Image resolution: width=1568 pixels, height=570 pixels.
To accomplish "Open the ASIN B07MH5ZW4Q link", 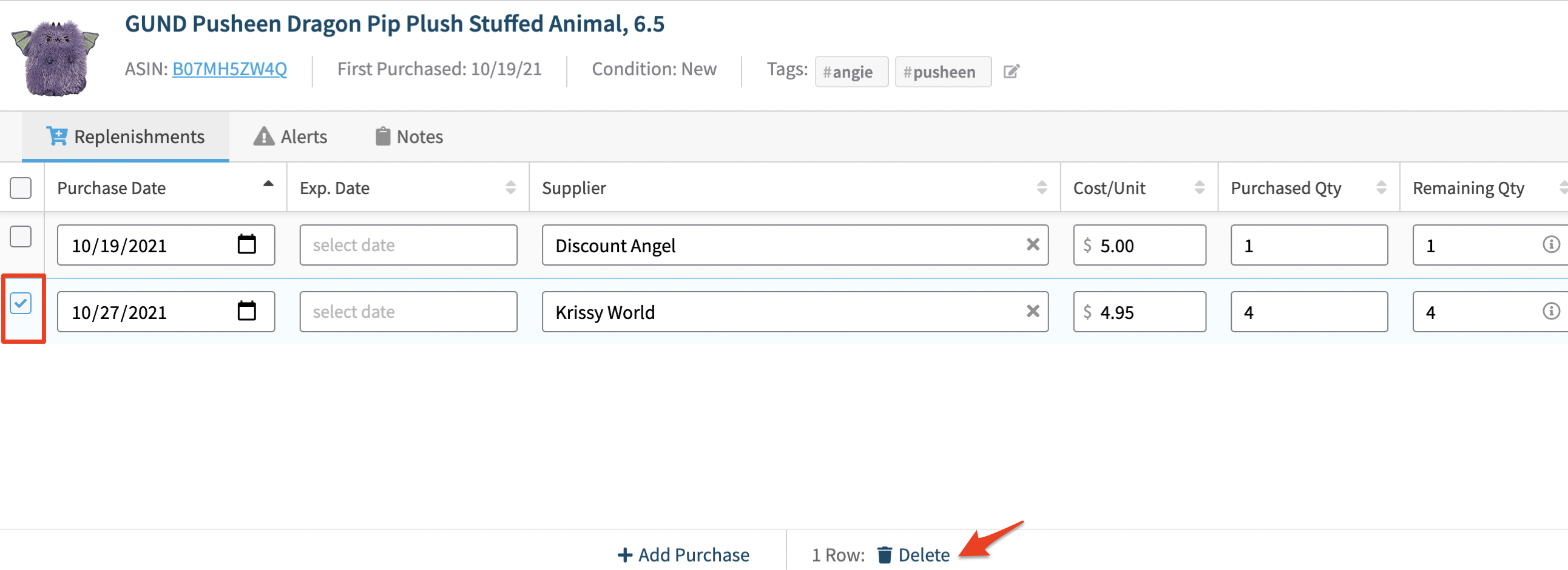I will pyautogui.click(x=229, y=69).
